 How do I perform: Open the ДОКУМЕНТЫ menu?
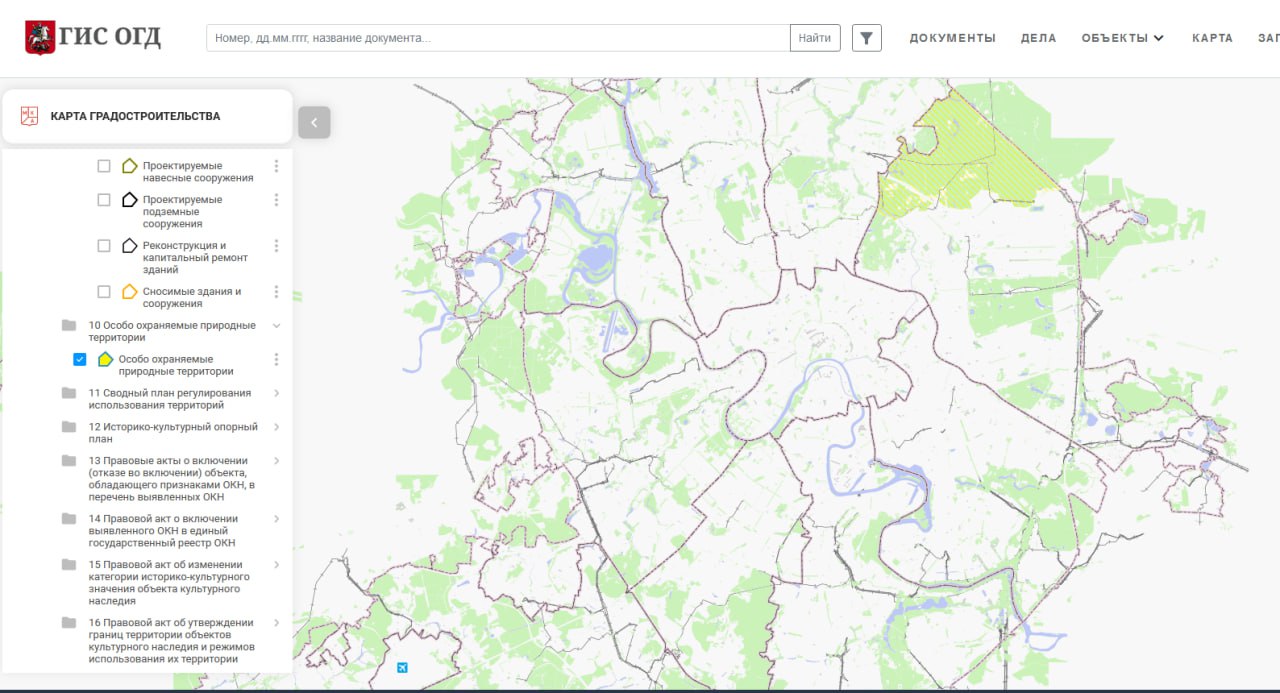(x=952, y=38)
